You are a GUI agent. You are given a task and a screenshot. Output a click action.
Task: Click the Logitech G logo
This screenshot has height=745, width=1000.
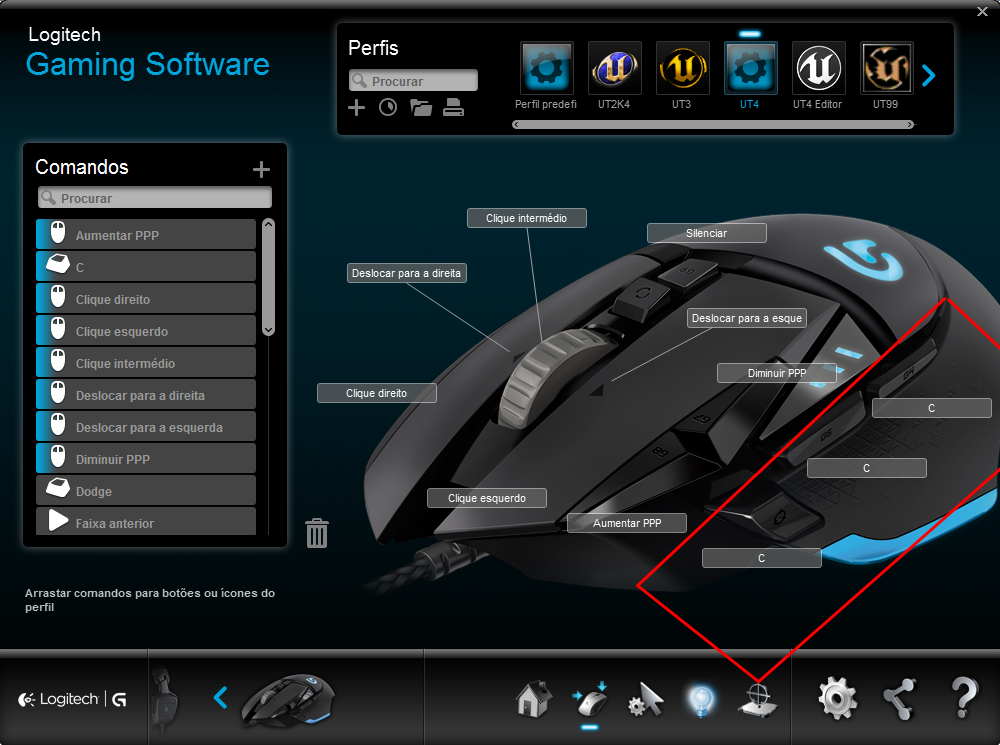72,700
